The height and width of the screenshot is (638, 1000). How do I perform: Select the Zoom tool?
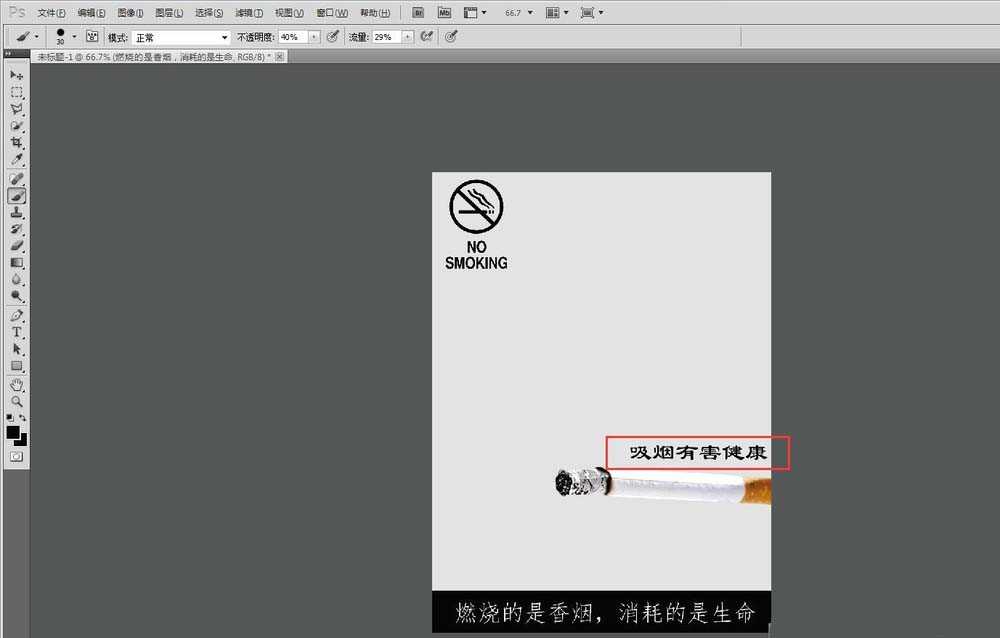point(15,401)
